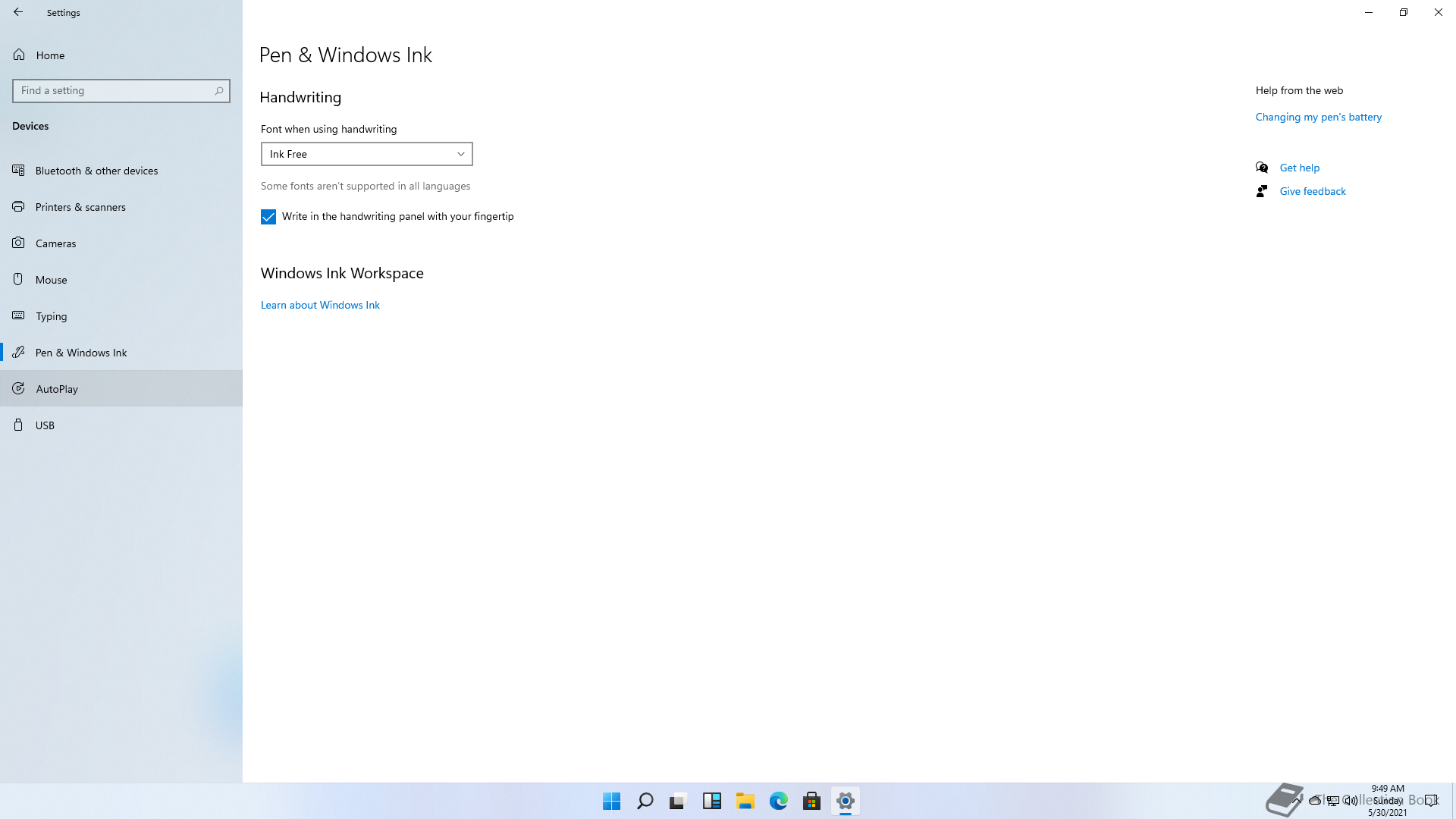This screenshot has width=1456, height=819.
Task: Focus the 'Find a setting' search box
Action: click(x=121, y=90)
